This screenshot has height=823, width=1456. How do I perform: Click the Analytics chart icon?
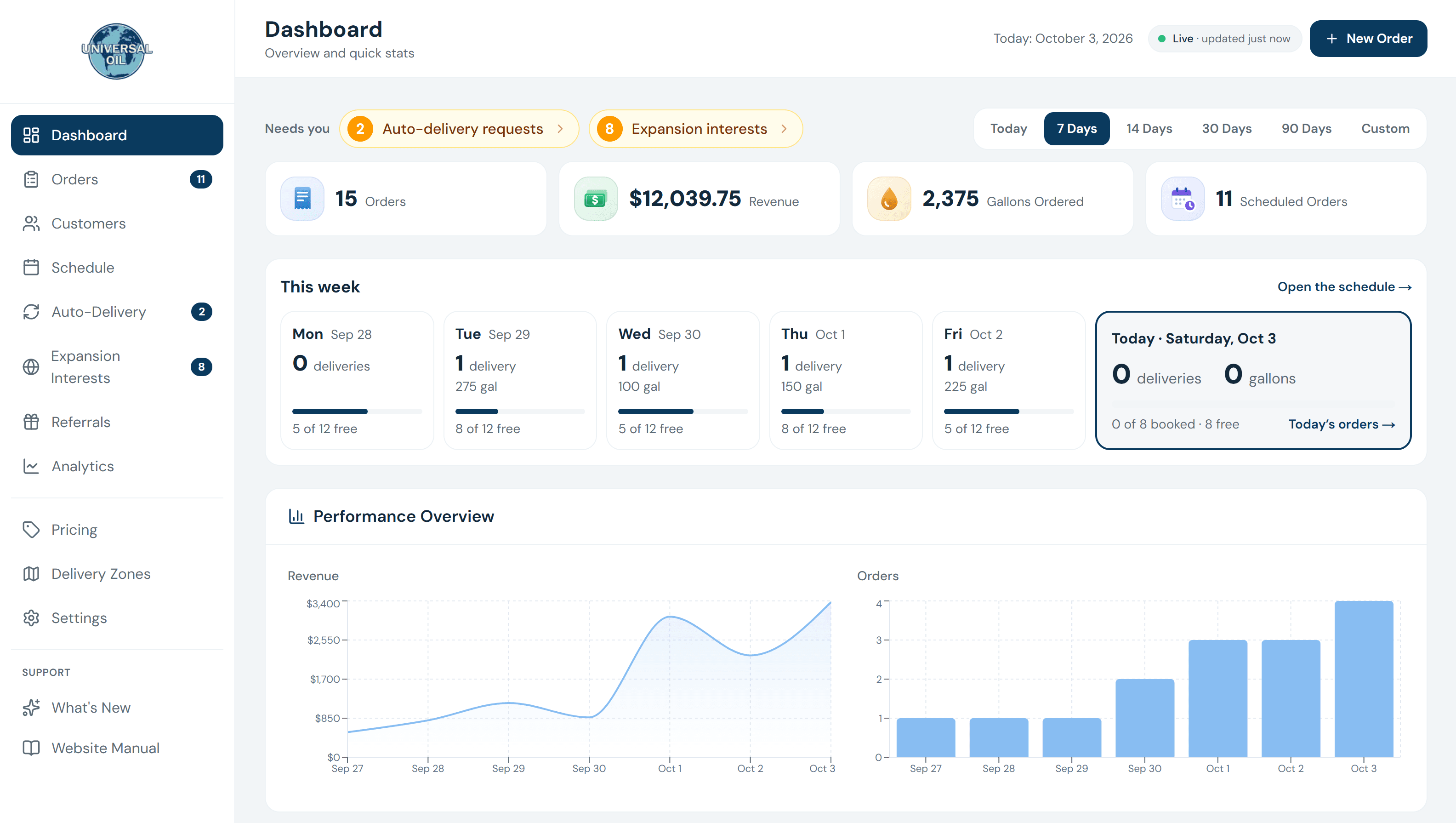click(31, 466)
